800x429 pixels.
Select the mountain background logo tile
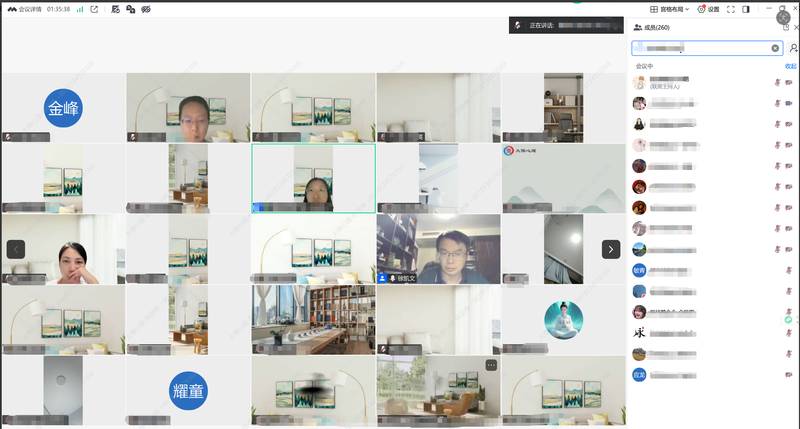[x=563, y=178]
